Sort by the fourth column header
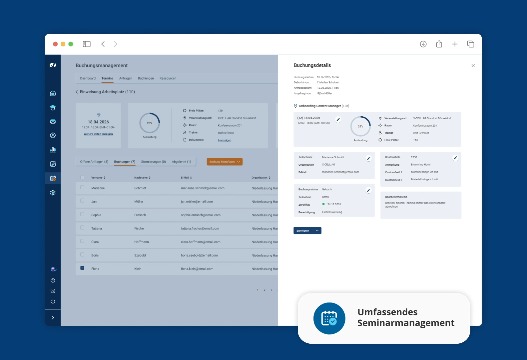This screenshot has height=360, width=527. [x=261, y=177]
